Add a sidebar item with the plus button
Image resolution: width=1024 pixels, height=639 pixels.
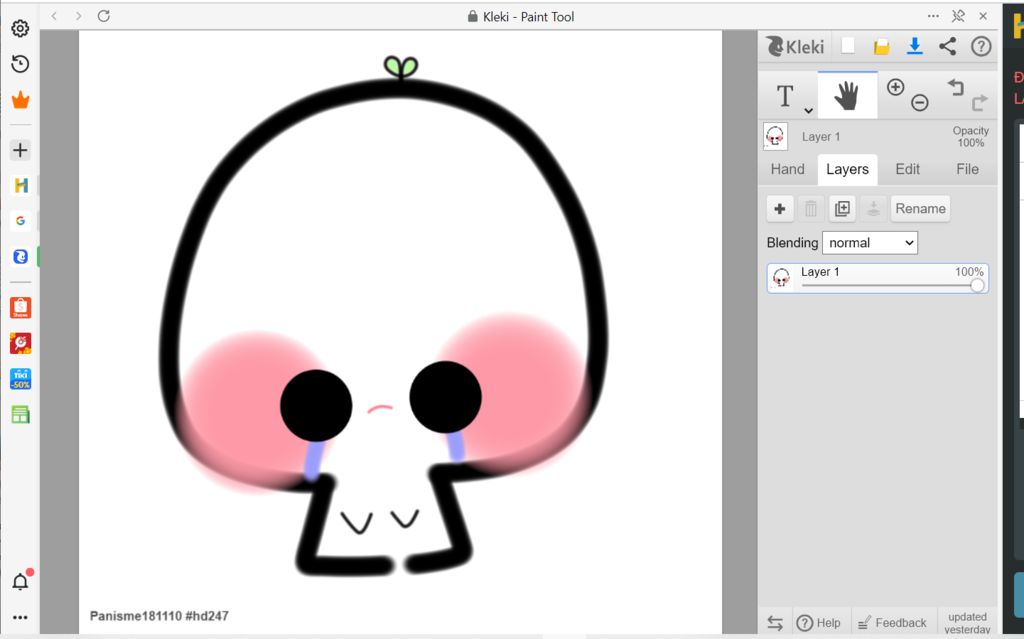(x=20, y=150)
